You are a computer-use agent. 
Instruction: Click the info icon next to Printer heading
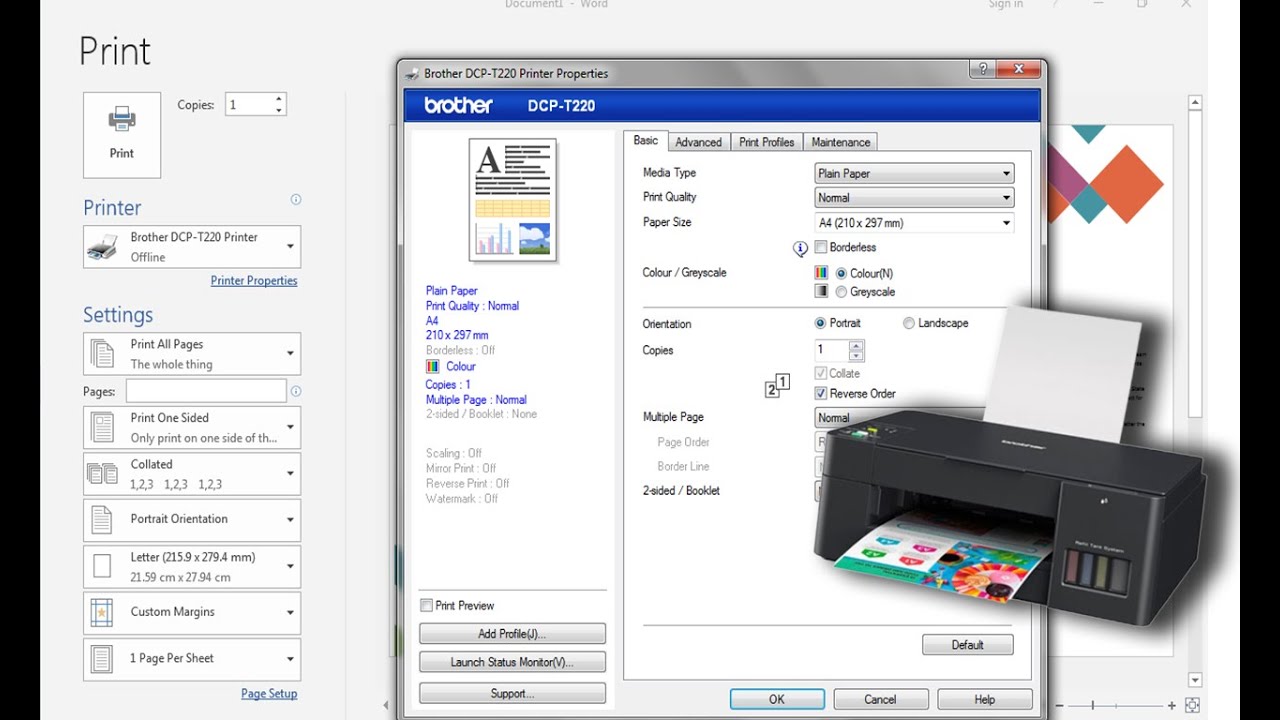[295, 199]
